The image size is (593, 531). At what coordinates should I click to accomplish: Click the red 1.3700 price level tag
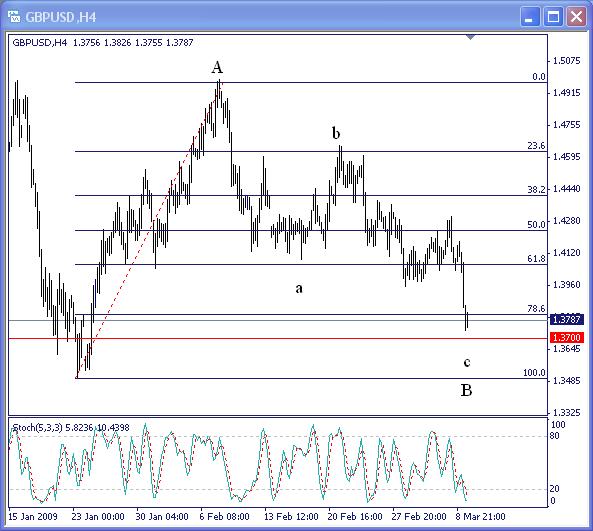566,337
